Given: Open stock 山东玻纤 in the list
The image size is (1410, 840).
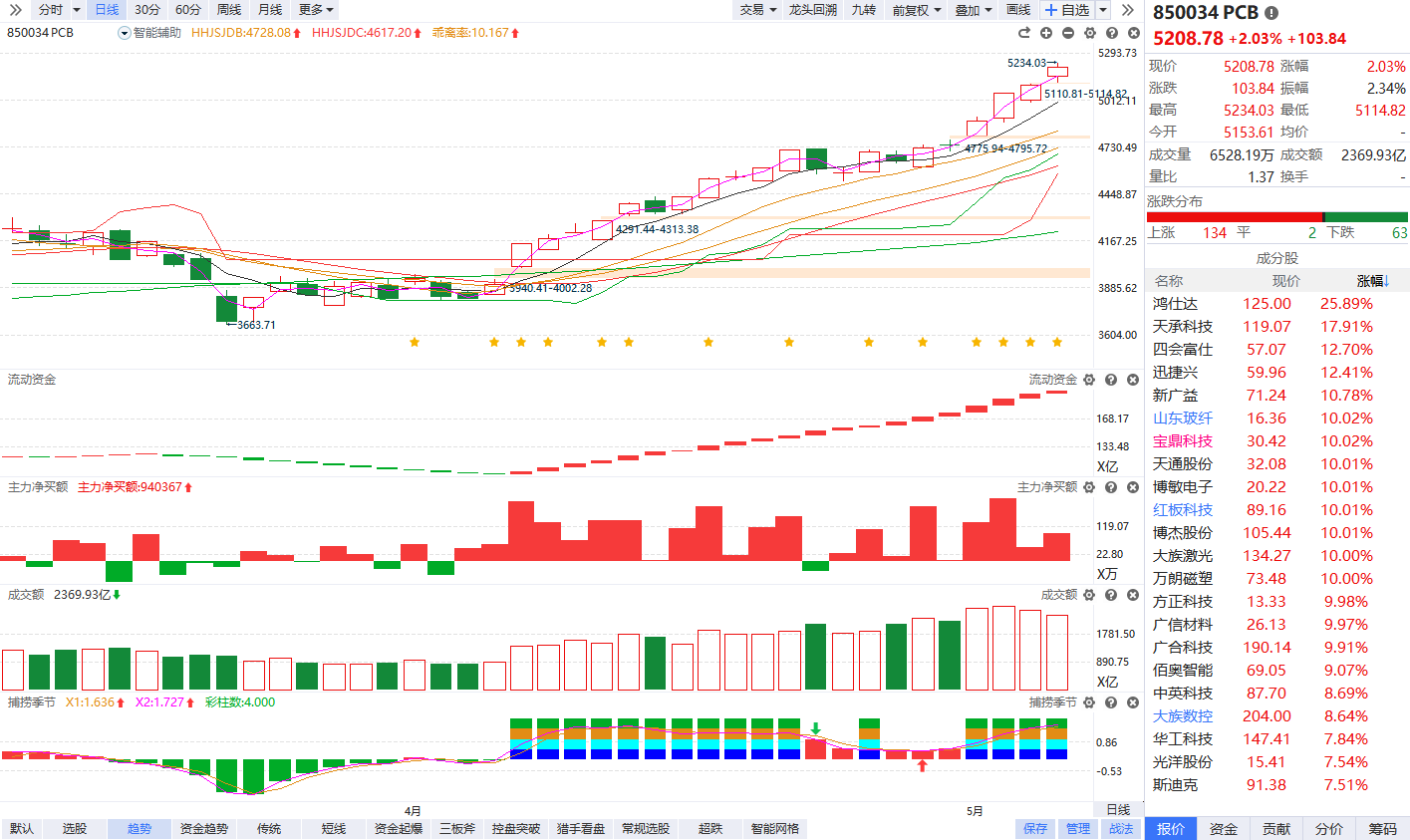Looking at the screenshot, I should (1183, 419).
